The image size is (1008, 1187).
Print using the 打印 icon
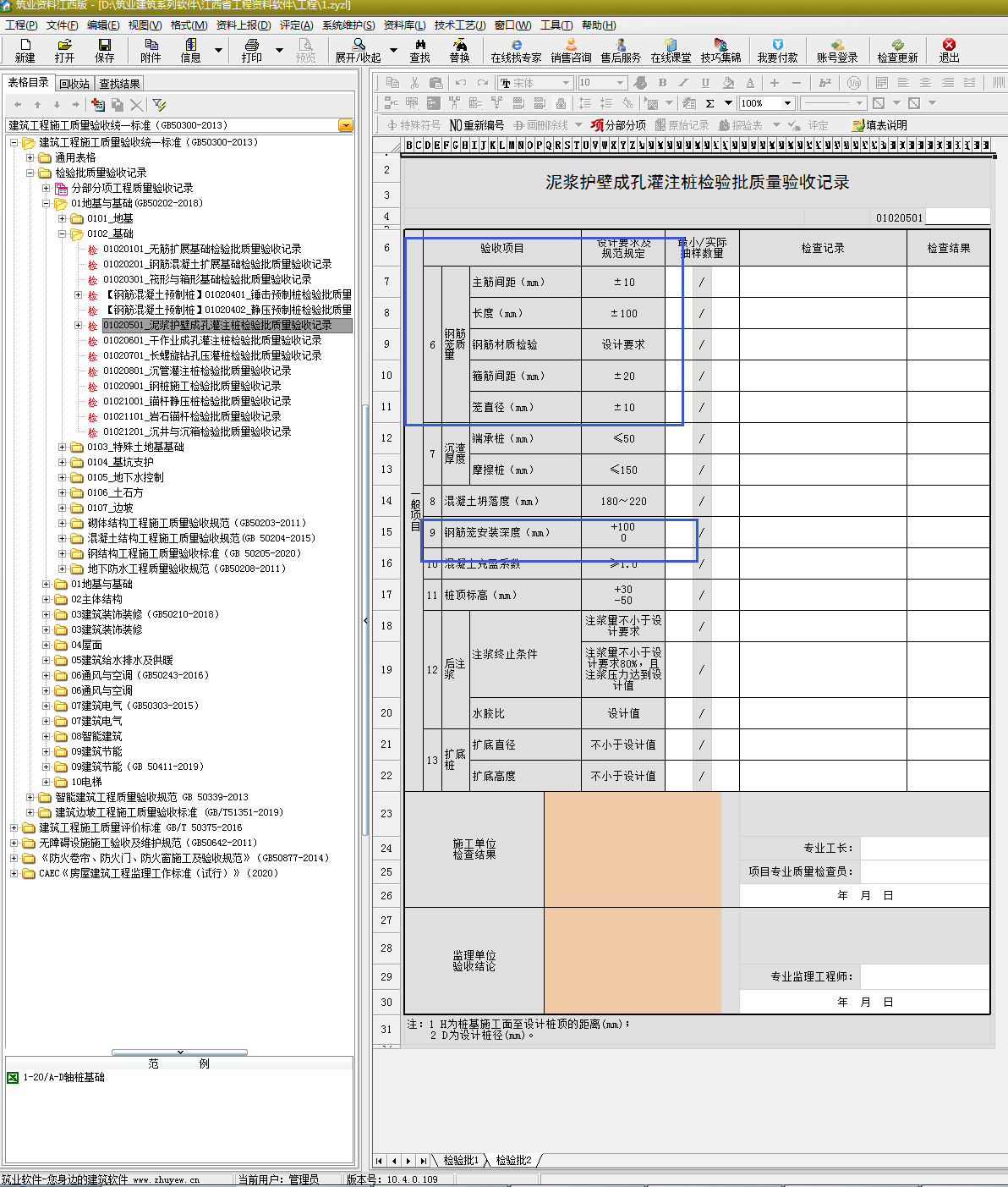tap(251, 51)
